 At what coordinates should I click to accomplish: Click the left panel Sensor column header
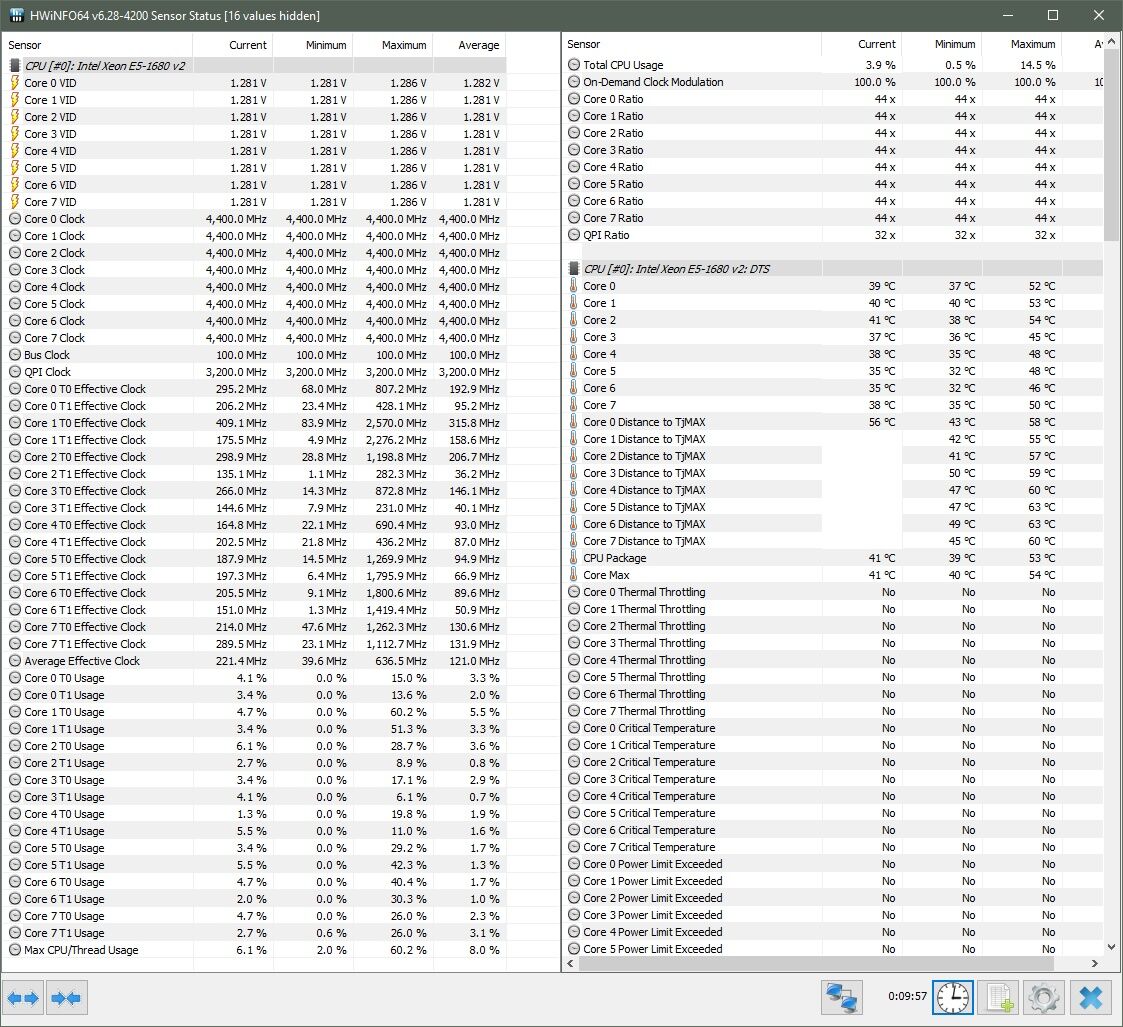(x=97, y=44)
